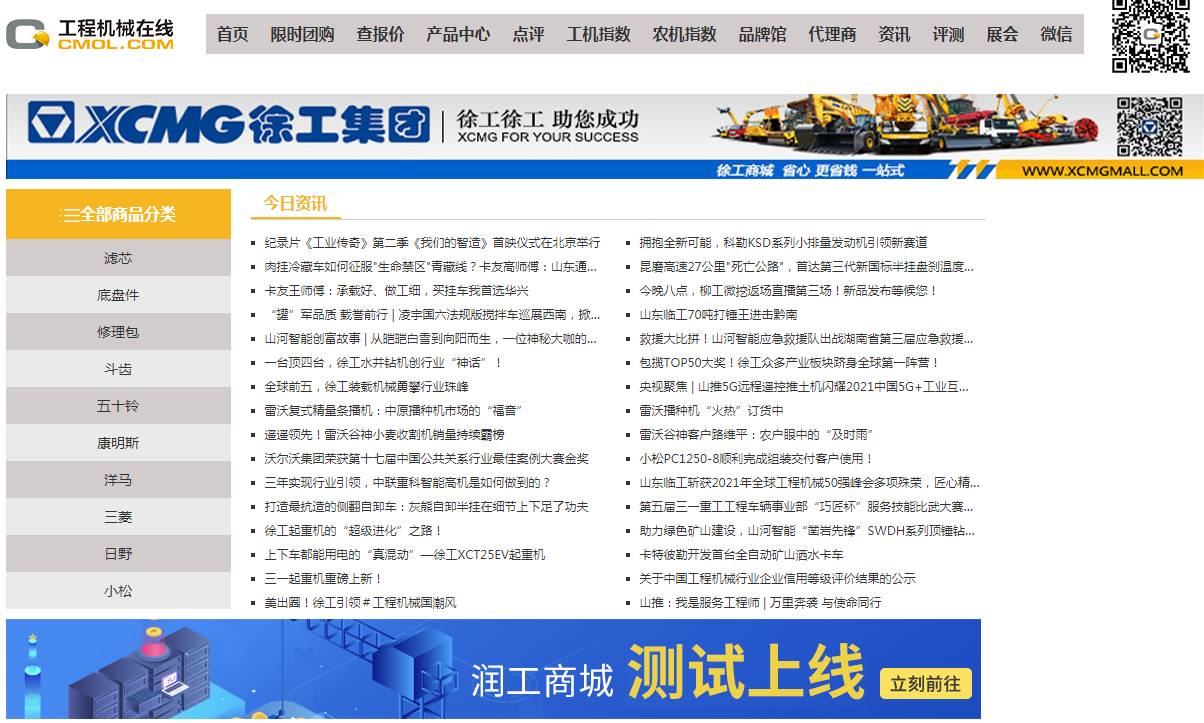Expand the 全部商品分类 category header
Screen dimensions: 1204x723
pos(118,214)
